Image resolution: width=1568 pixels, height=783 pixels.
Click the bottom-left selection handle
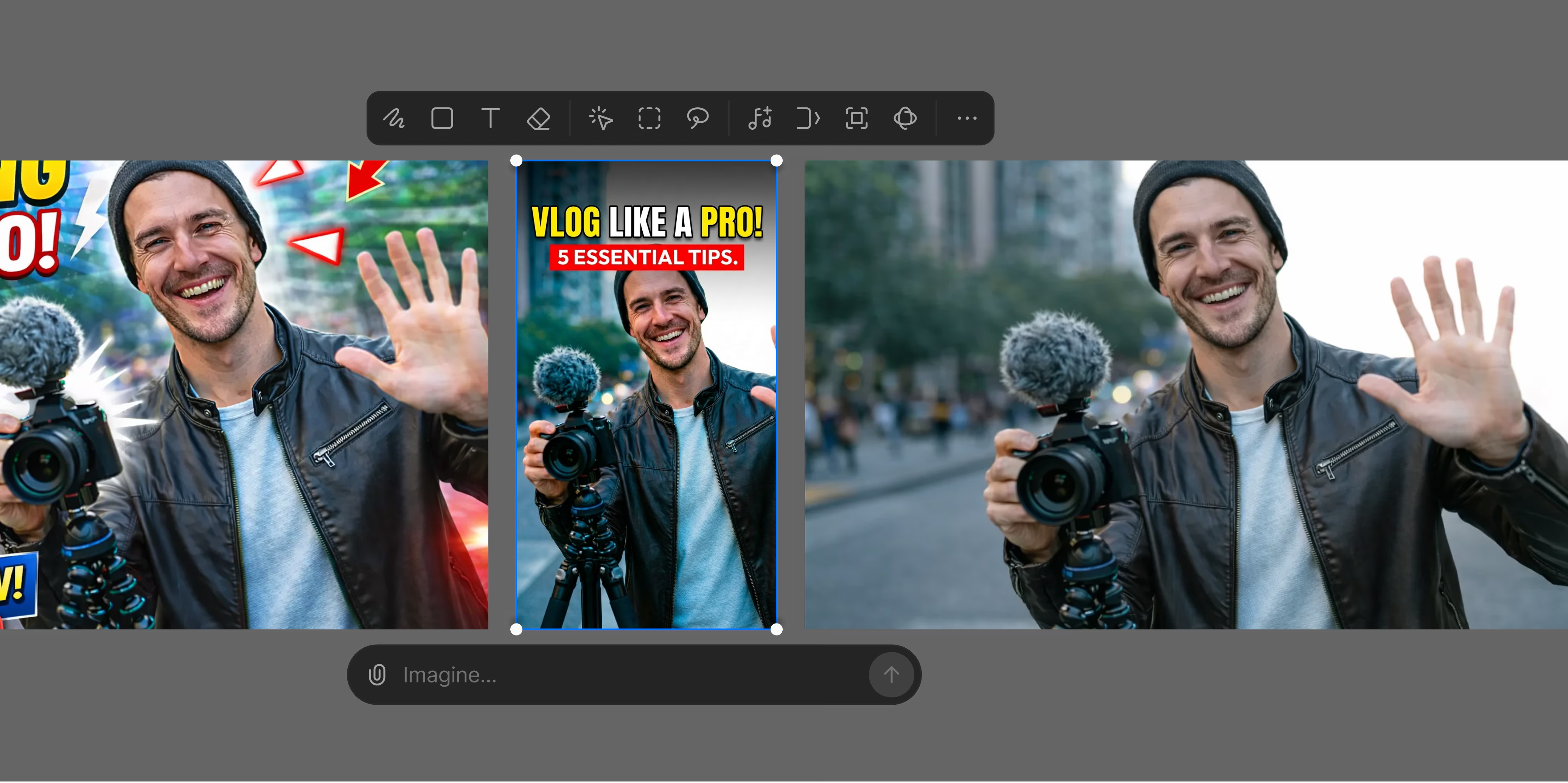tap(516, 630)
